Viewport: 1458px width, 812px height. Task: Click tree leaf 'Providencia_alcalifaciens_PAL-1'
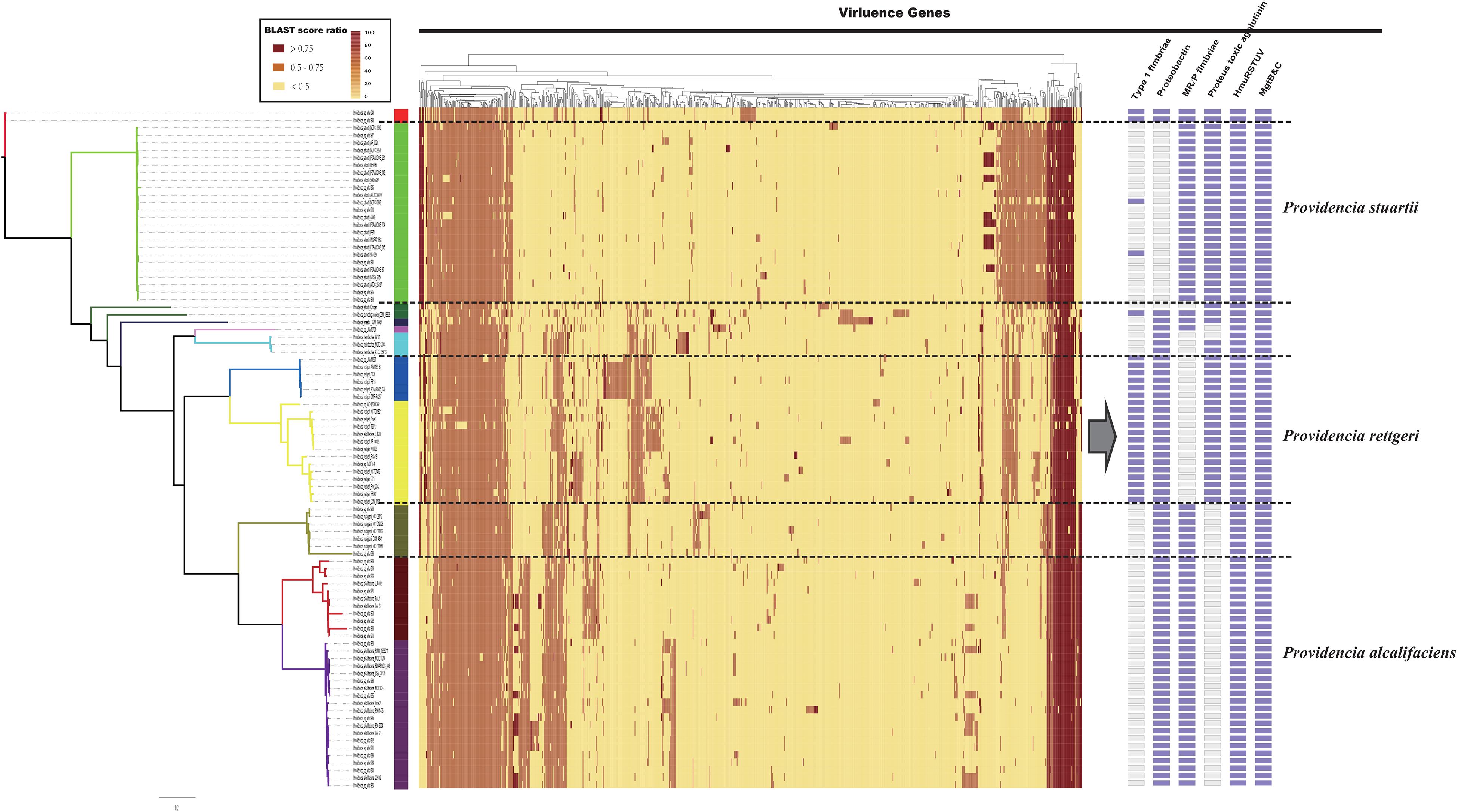click(x=367, y=599)
